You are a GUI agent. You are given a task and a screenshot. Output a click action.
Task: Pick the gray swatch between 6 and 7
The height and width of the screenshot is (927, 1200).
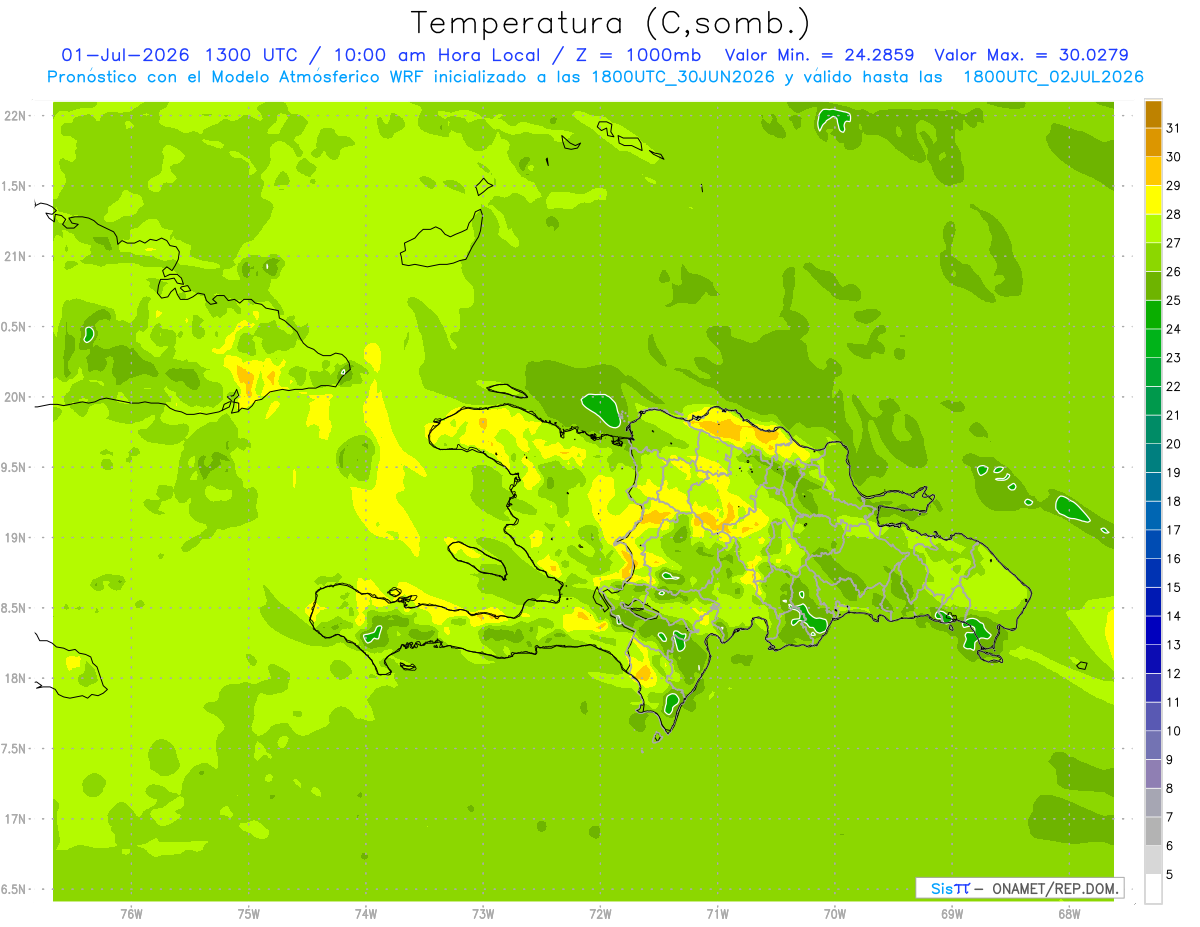(x=1153, y=832)
